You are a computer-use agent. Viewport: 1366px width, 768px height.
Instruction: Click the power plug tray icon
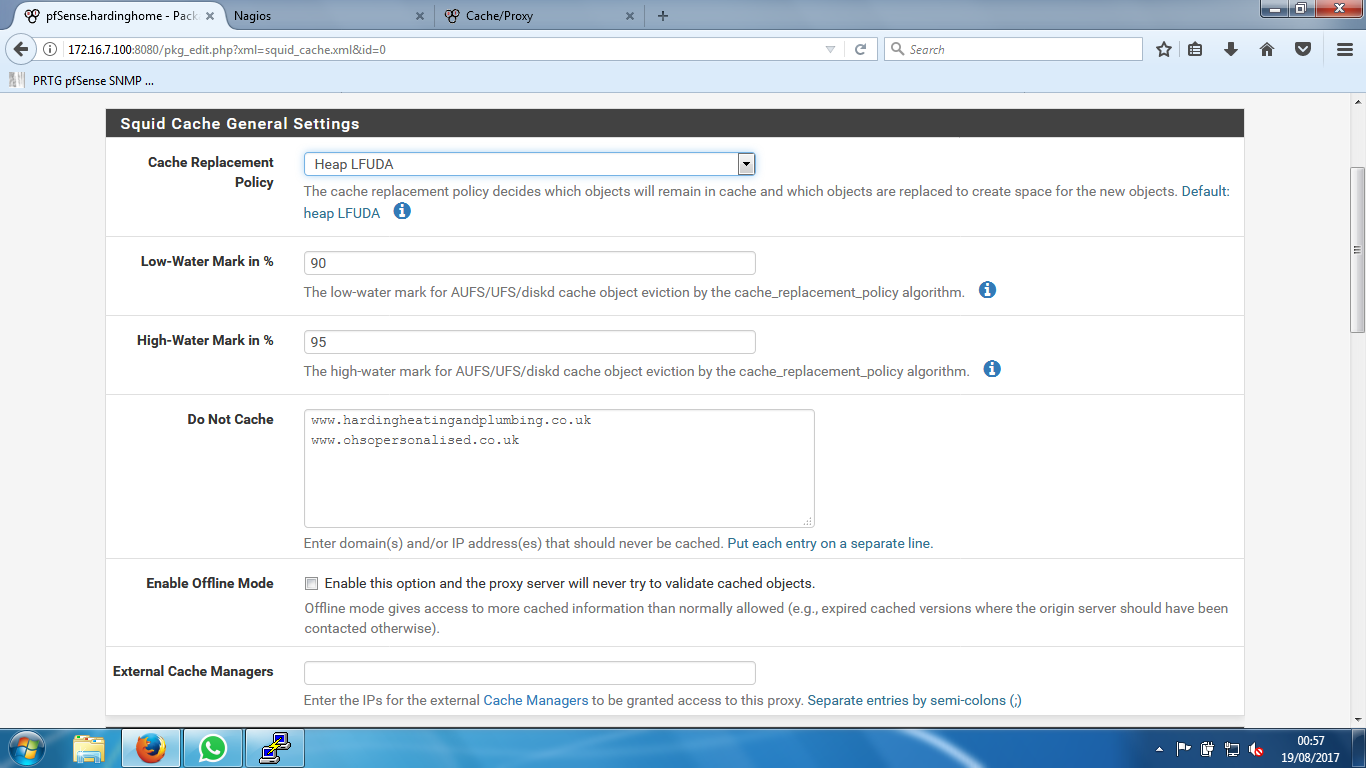coord(1208,749)
